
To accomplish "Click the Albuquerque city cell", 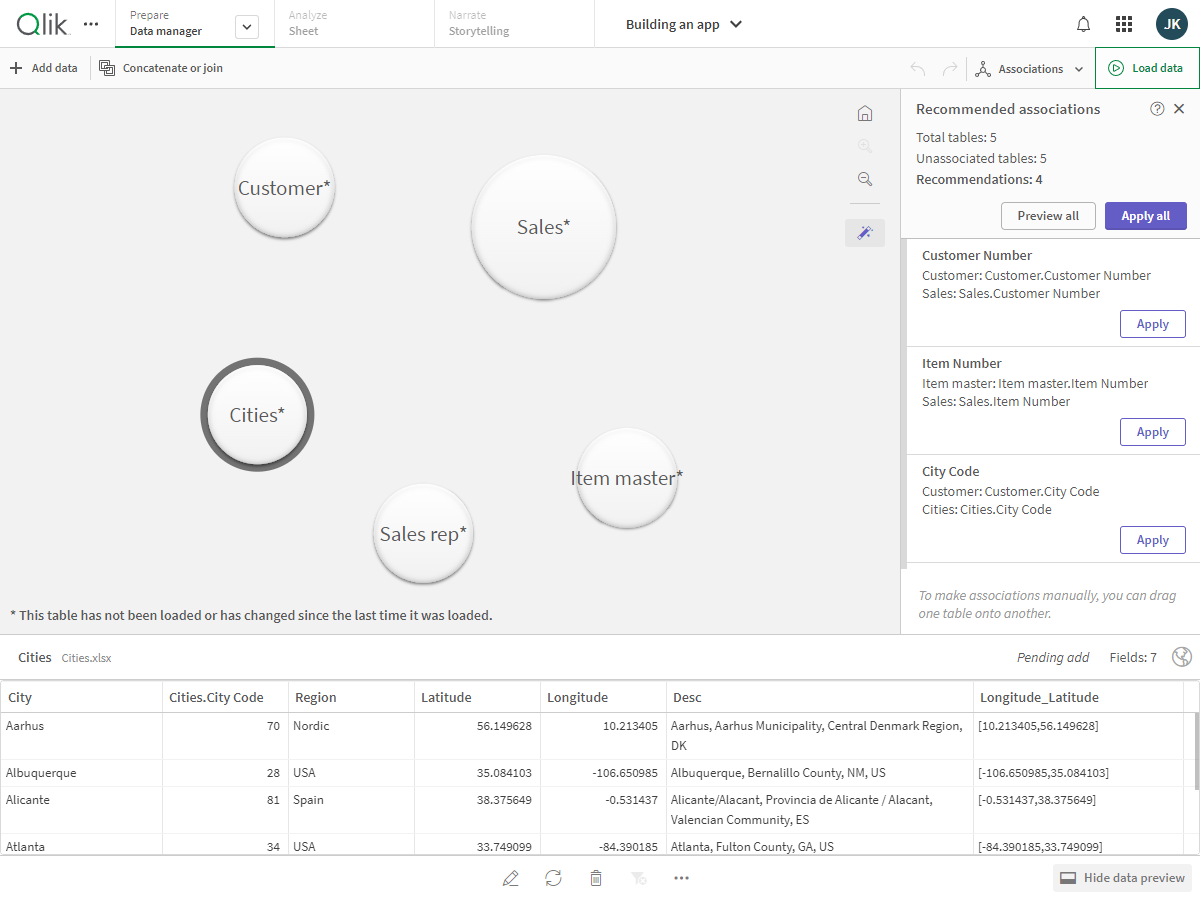I will [x=81, y=773].
